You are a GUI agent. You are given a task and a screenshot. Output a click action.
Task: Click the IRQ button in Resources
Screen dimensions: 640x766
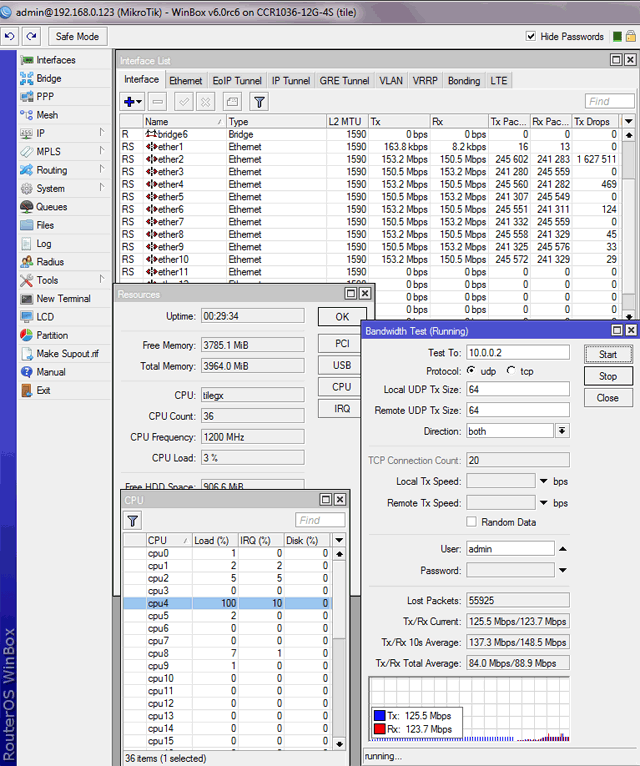tap(342, 408)
